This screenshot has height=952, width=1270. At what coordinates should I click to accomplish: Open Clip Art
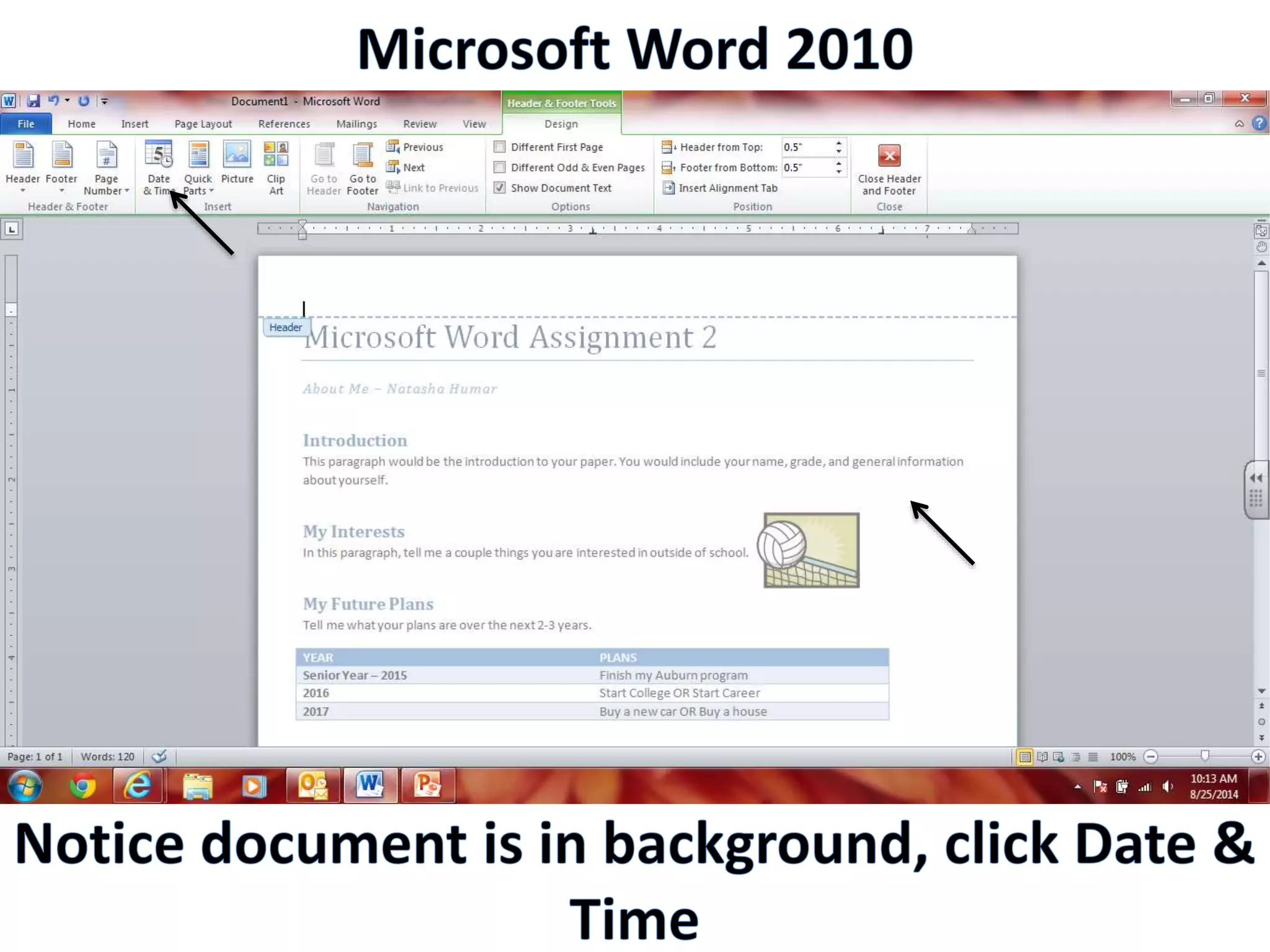point(276,167)
